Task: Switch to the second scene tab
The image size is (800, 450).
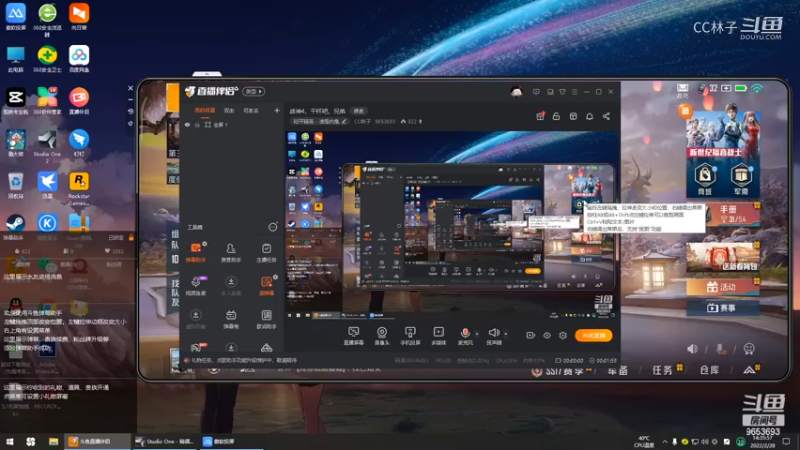Action: pos(229,110)
